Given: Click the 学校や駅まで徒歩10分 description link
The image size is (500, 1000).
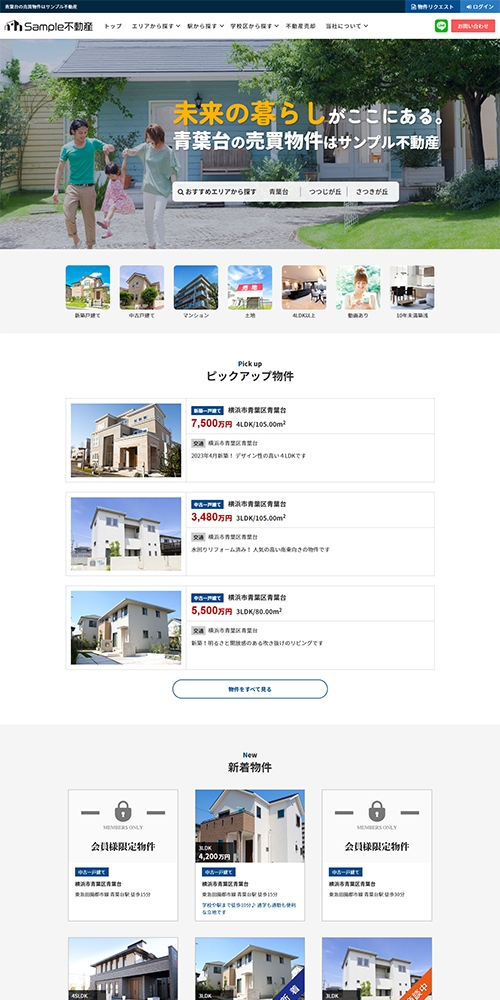Looking at the screenshot, I should coord(249,908).
